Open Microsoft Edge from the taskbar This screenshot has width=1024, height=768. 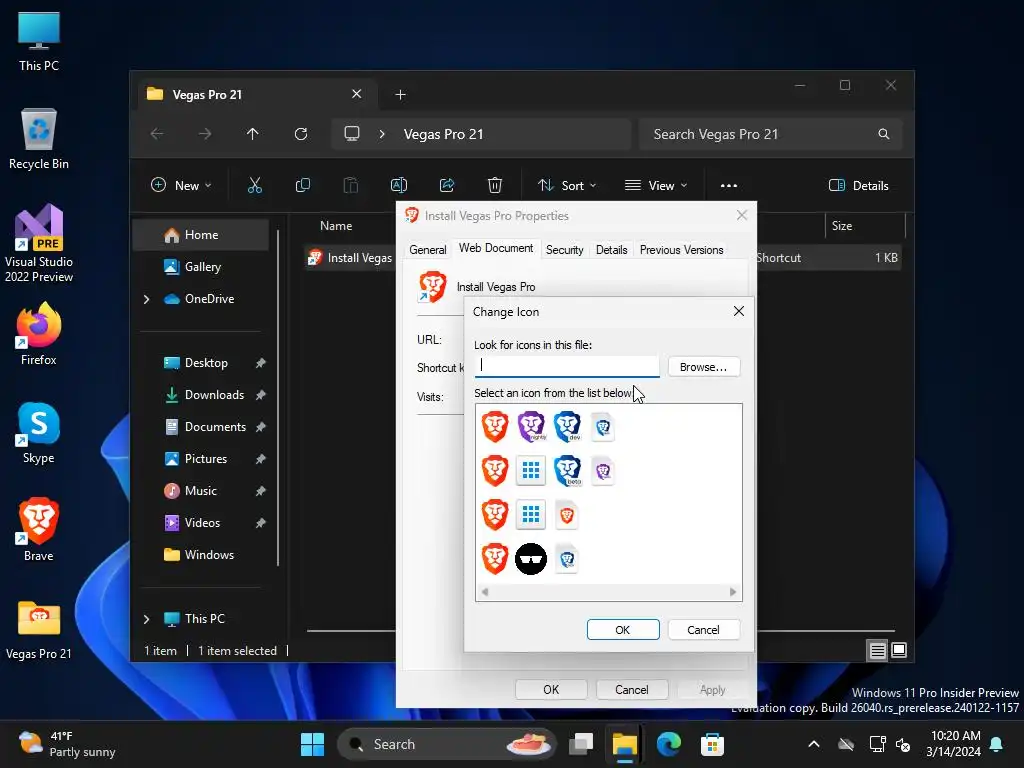tap(668, 744)
